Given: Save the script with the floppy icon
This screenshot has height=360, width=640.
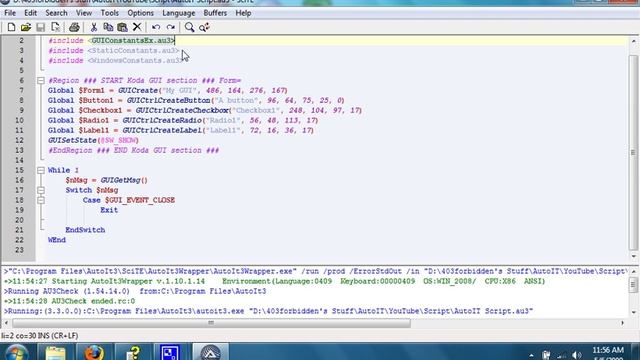Looking at the screenshot, I should click(x=40, y=27).
